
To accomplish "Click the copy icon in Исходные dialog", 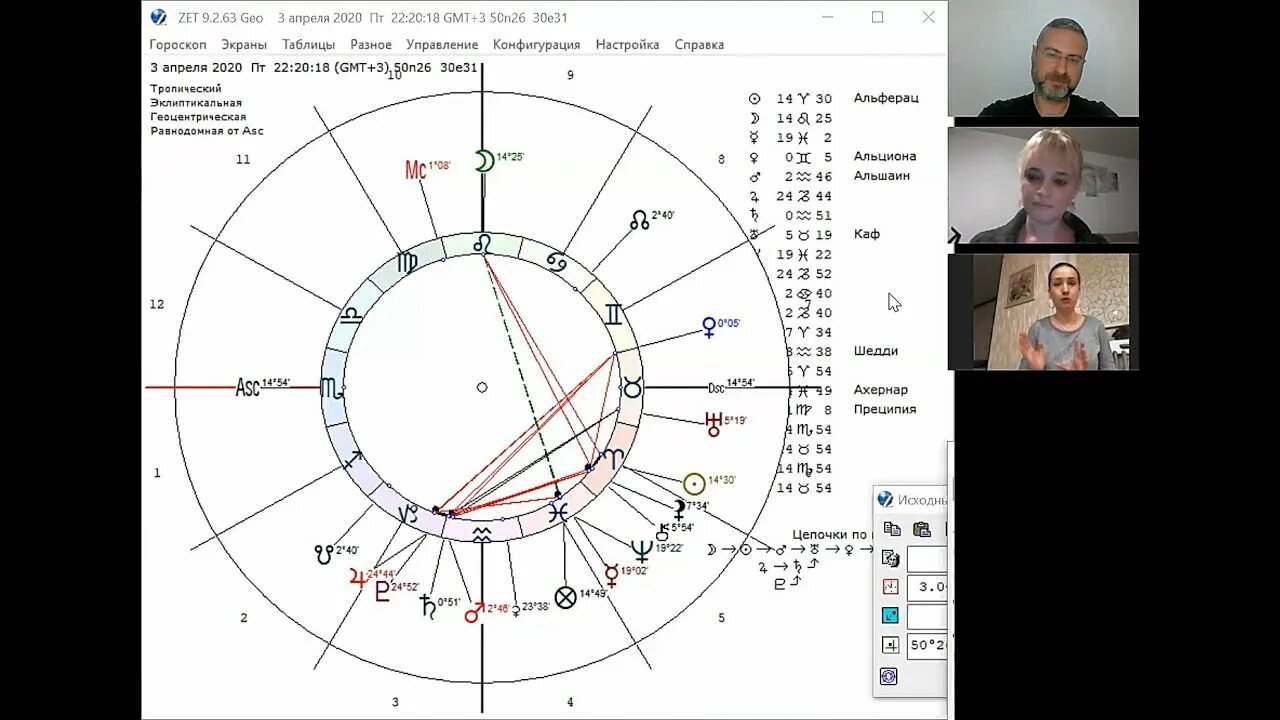I will click(x=892, y=530).
